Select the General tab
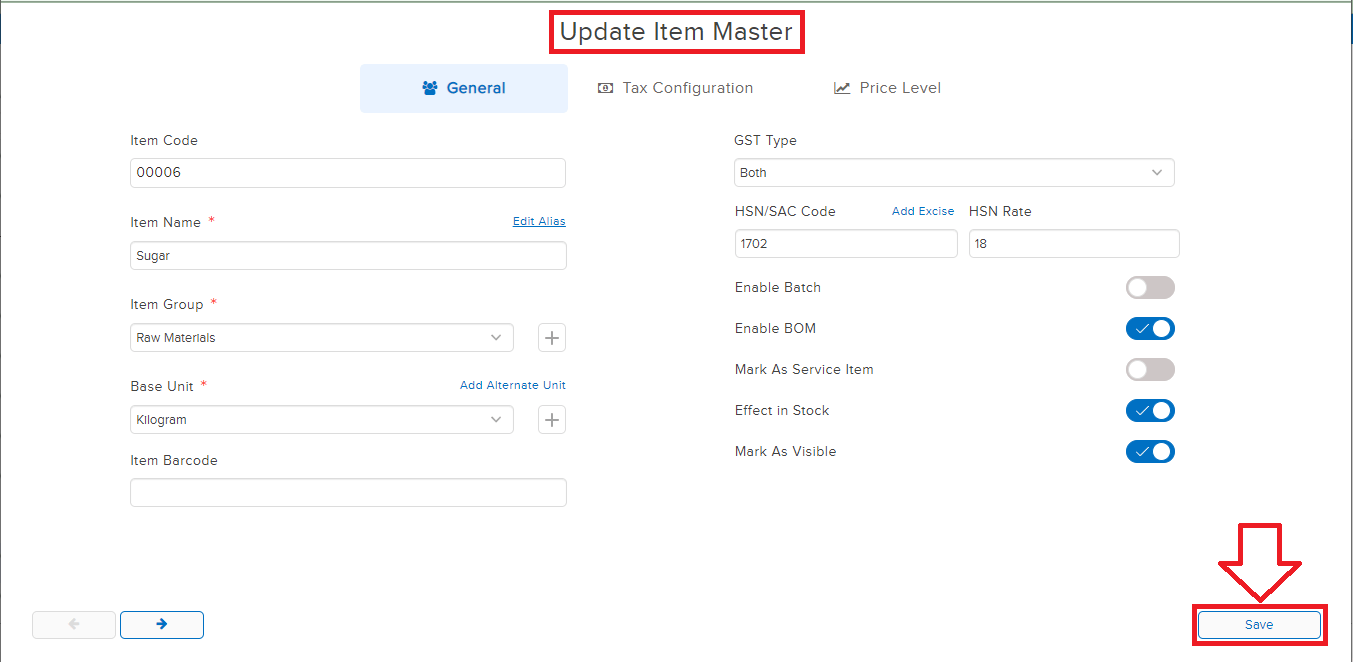 pyautogui.click(x=464, y=88)
